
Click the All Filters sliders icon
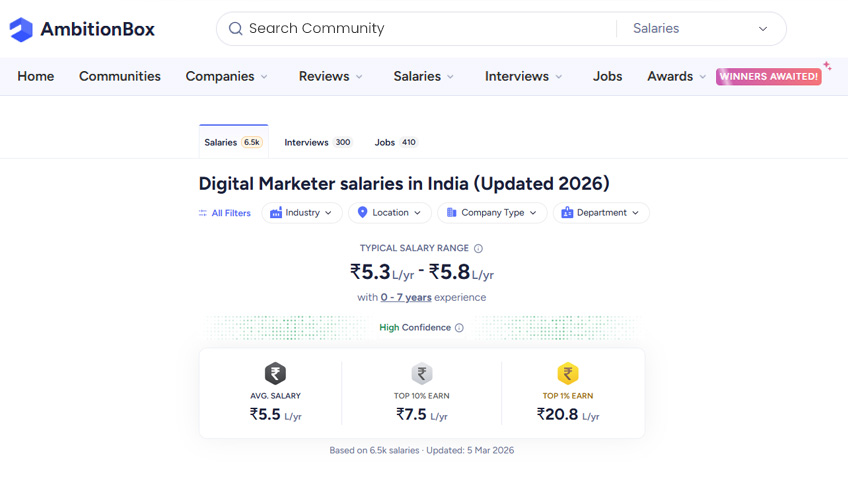203,213
